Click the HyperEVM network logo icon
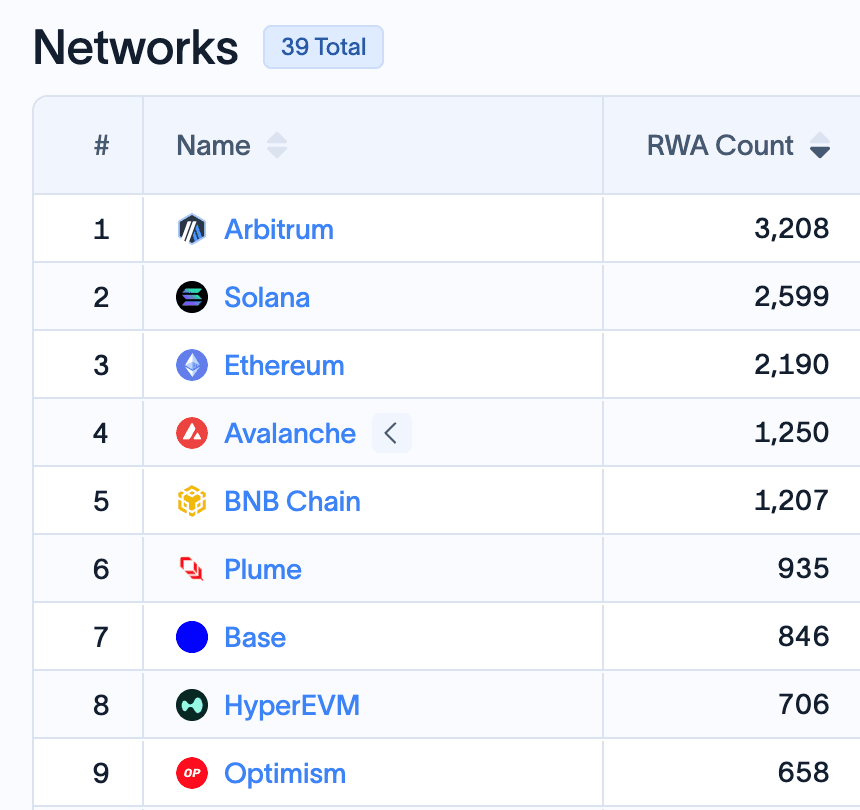Viewport: 860px width, 810px height. (x=192, y=705)
